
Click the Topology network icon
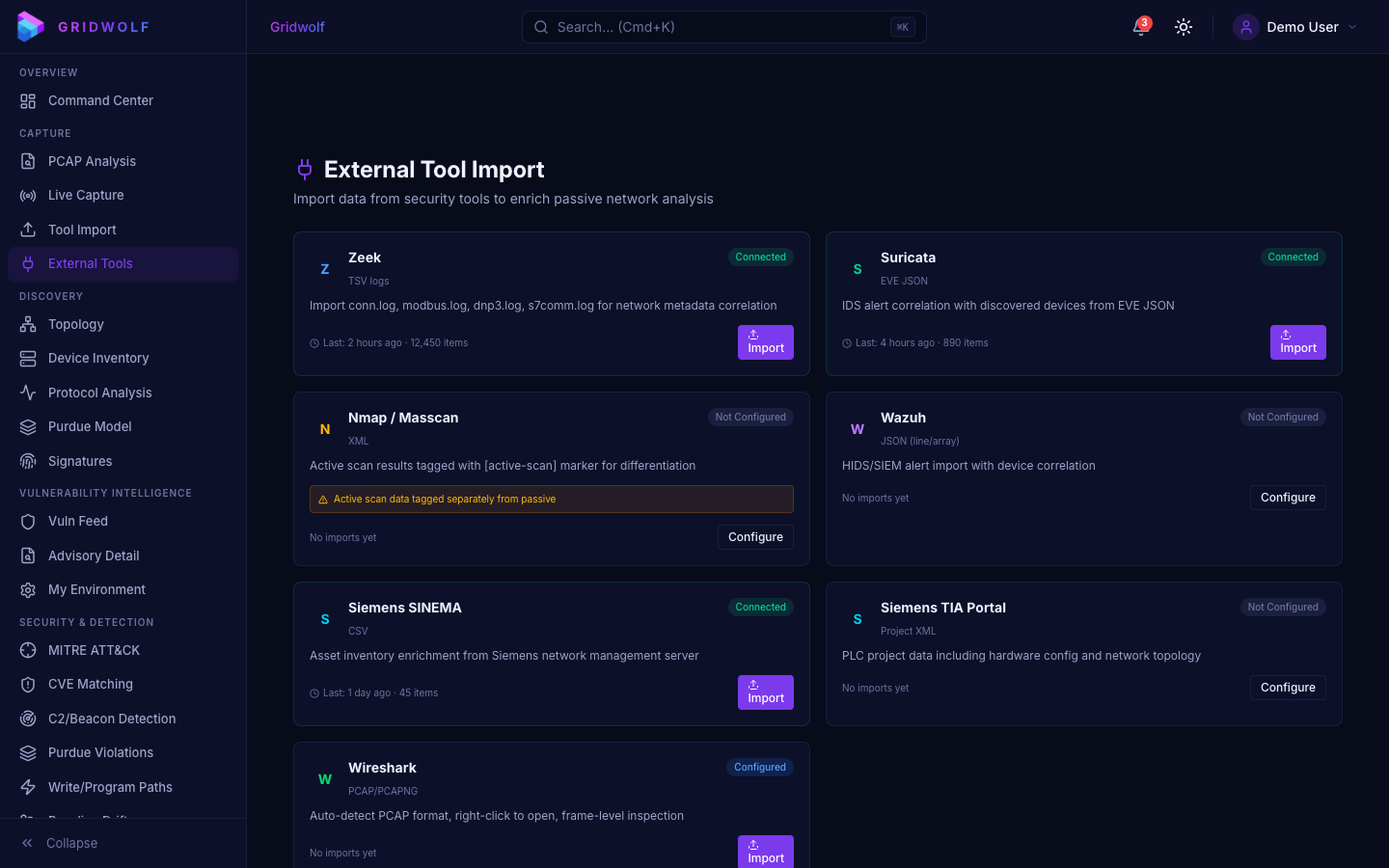pyautogui.click(x=28, y=324)
